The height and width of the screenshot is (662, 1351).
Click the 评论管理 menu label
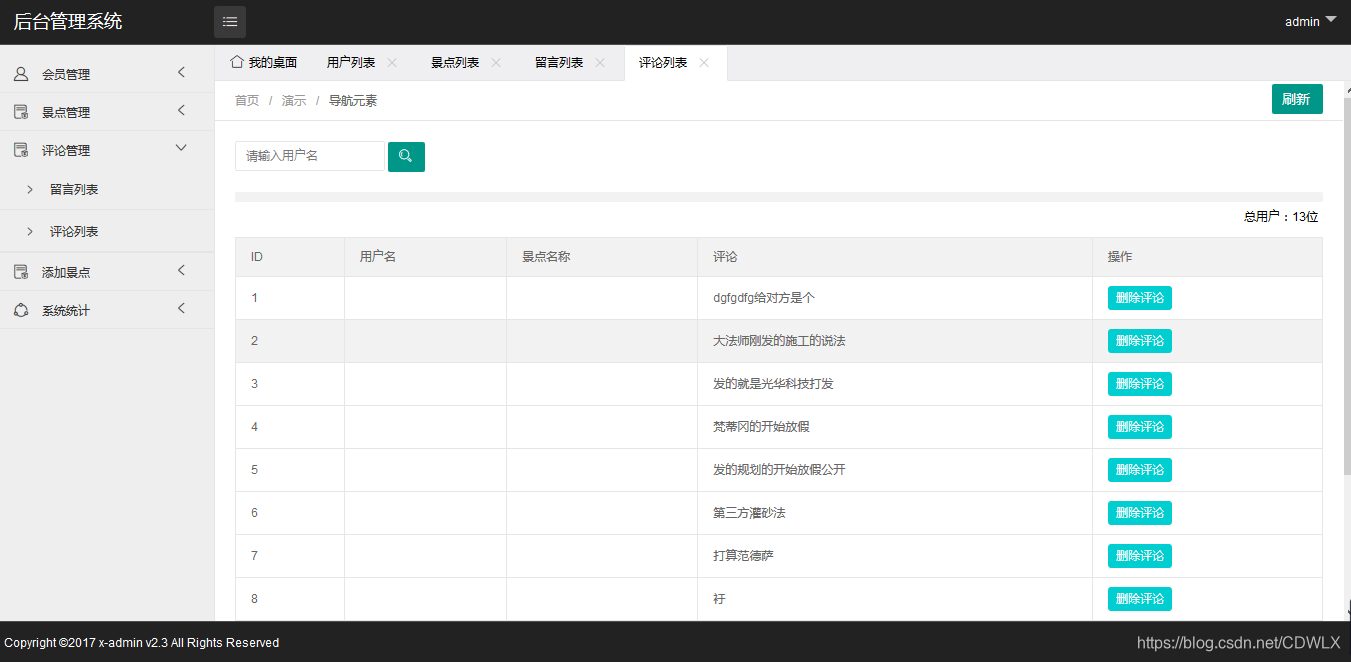66,151
